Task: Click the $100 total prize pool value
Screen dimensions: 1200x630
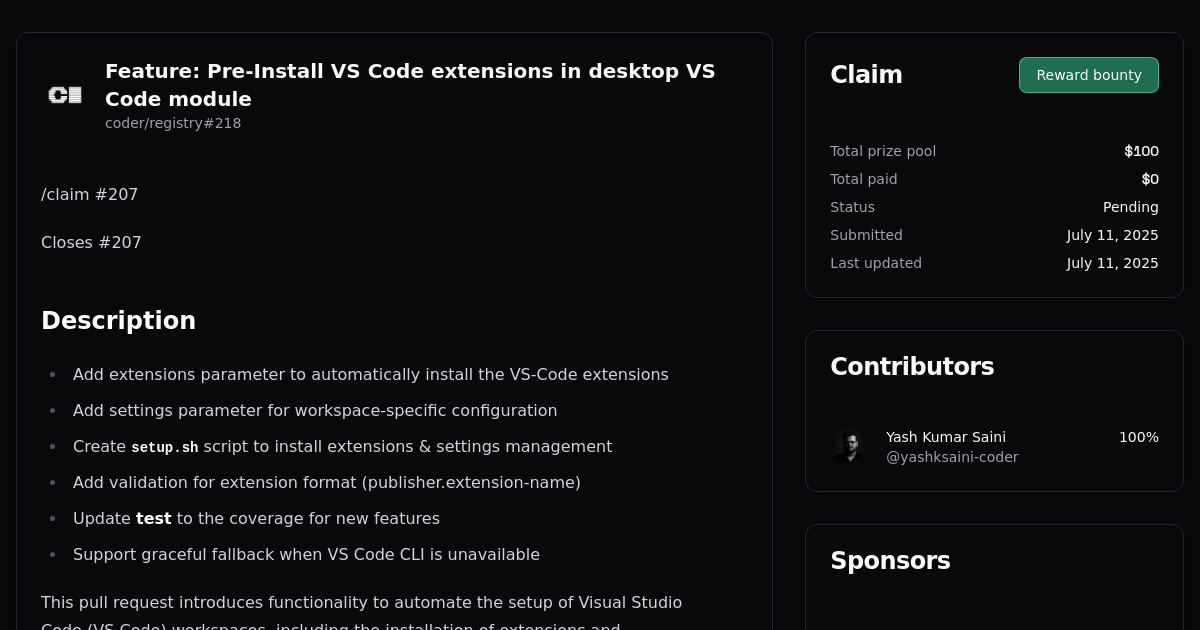Action: click(1141, 151)
